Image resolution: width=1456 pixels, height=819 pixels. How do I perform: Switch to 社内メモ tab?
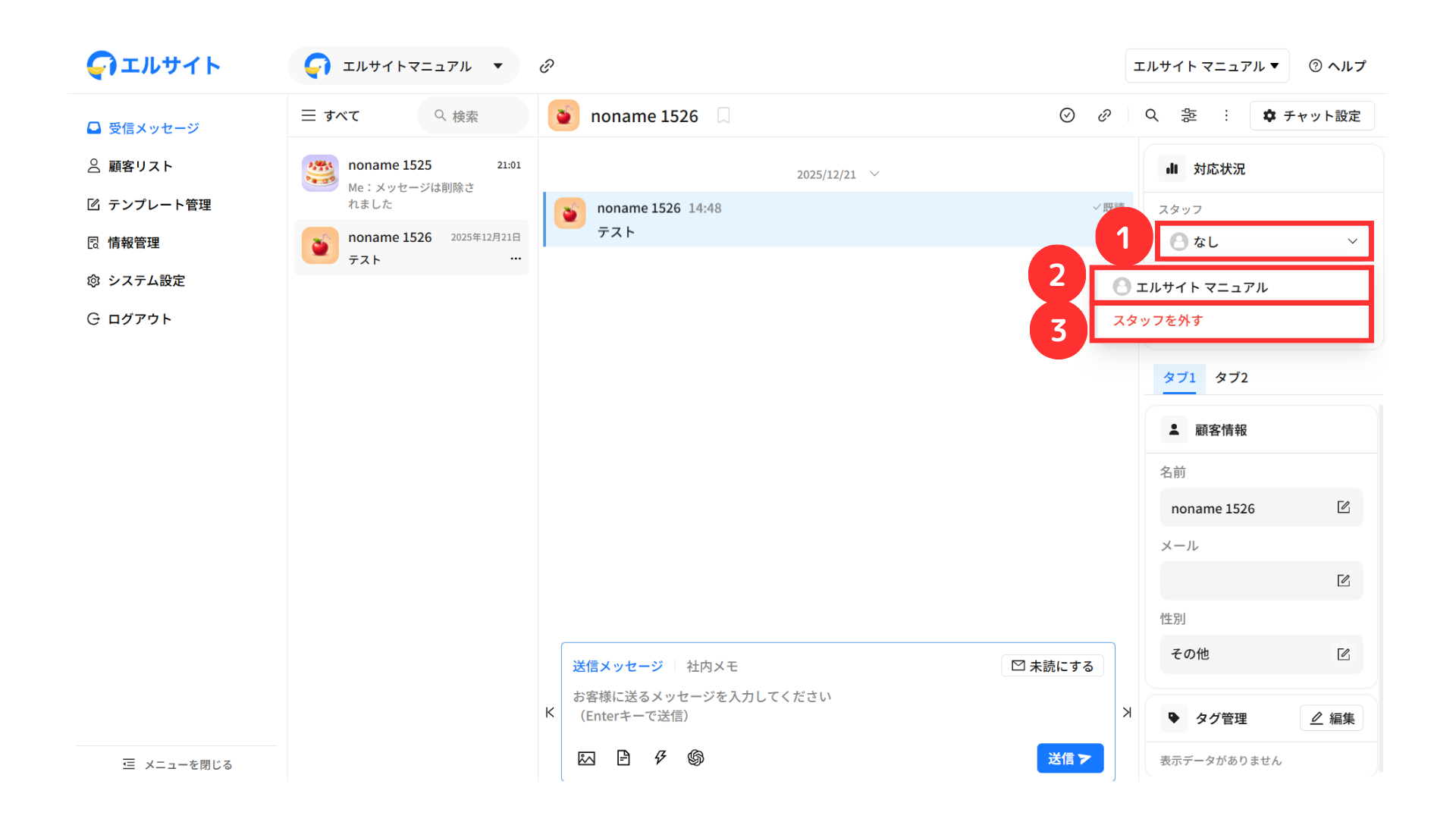click(711, 666)
